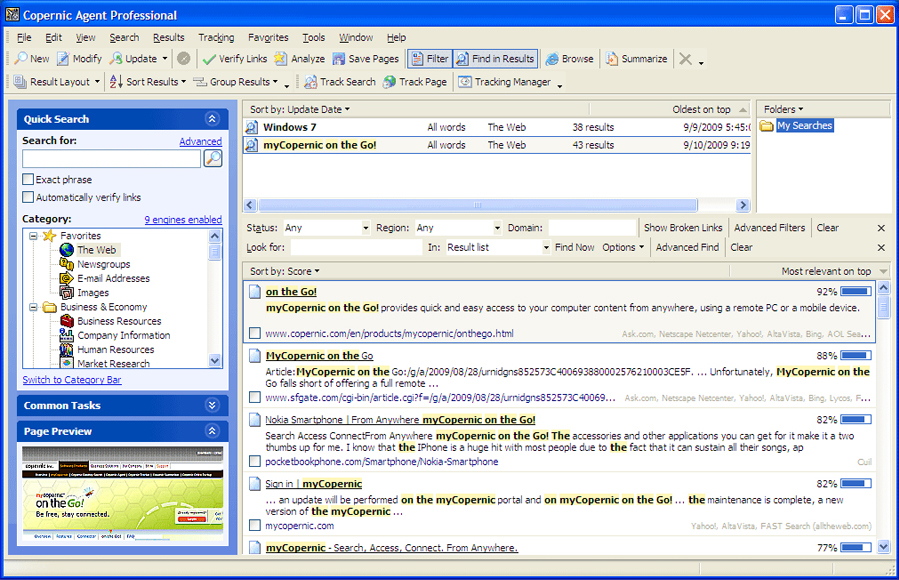Click the magnifier search button in Quick Search
Screen dimensions: 899x580
[x=212, y=159]
